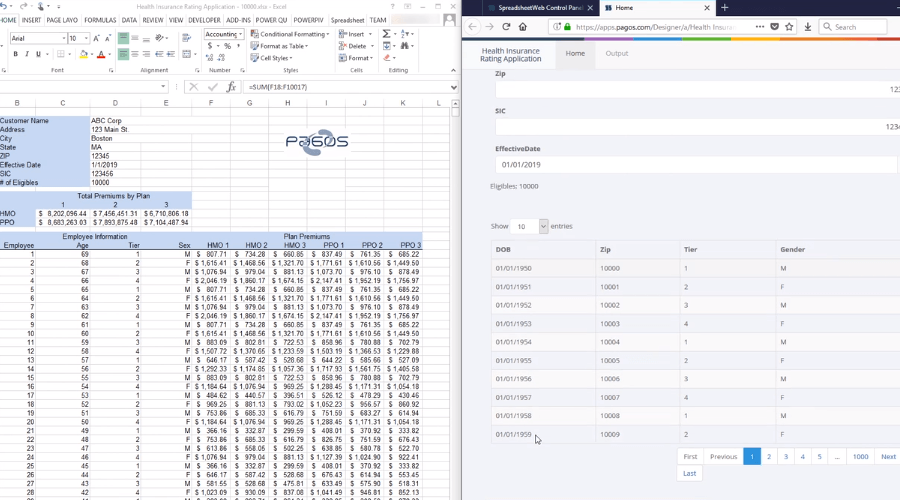Apply the red Font Color swatch
This screenshot has width=900, height=500.
pyautogui.click(x=101, y=55)
